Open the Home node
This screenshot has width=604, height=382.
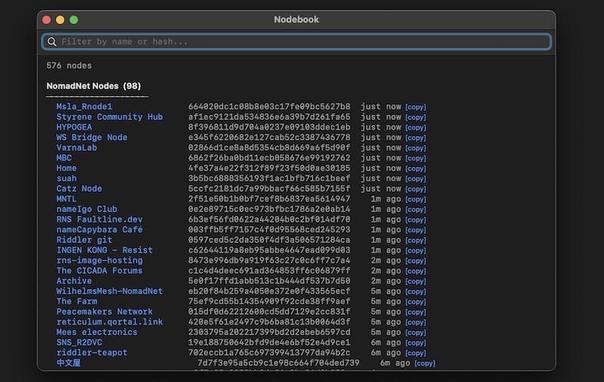pos(66,168)
